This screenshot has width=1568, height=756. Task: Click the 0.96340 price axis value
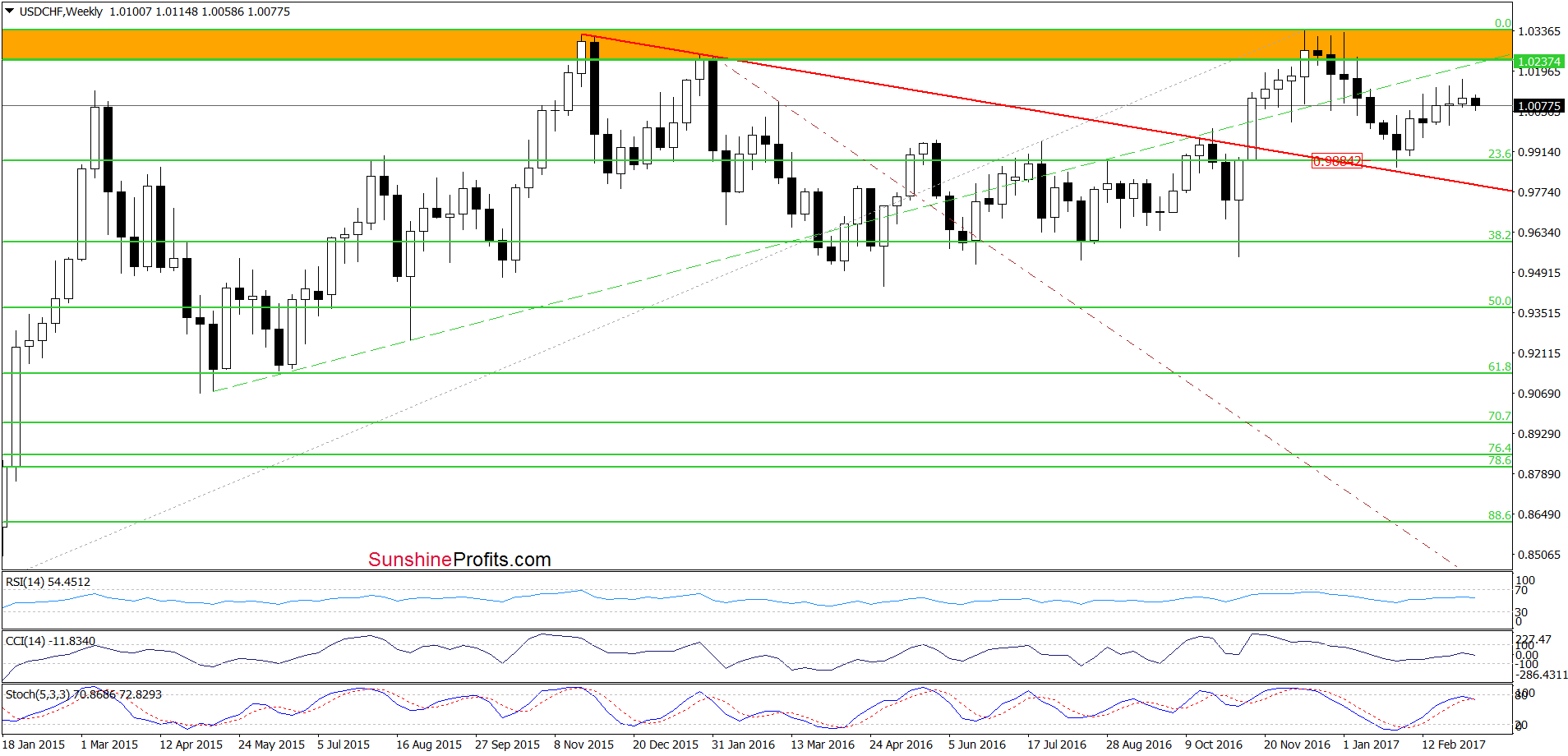(1539, 233)
